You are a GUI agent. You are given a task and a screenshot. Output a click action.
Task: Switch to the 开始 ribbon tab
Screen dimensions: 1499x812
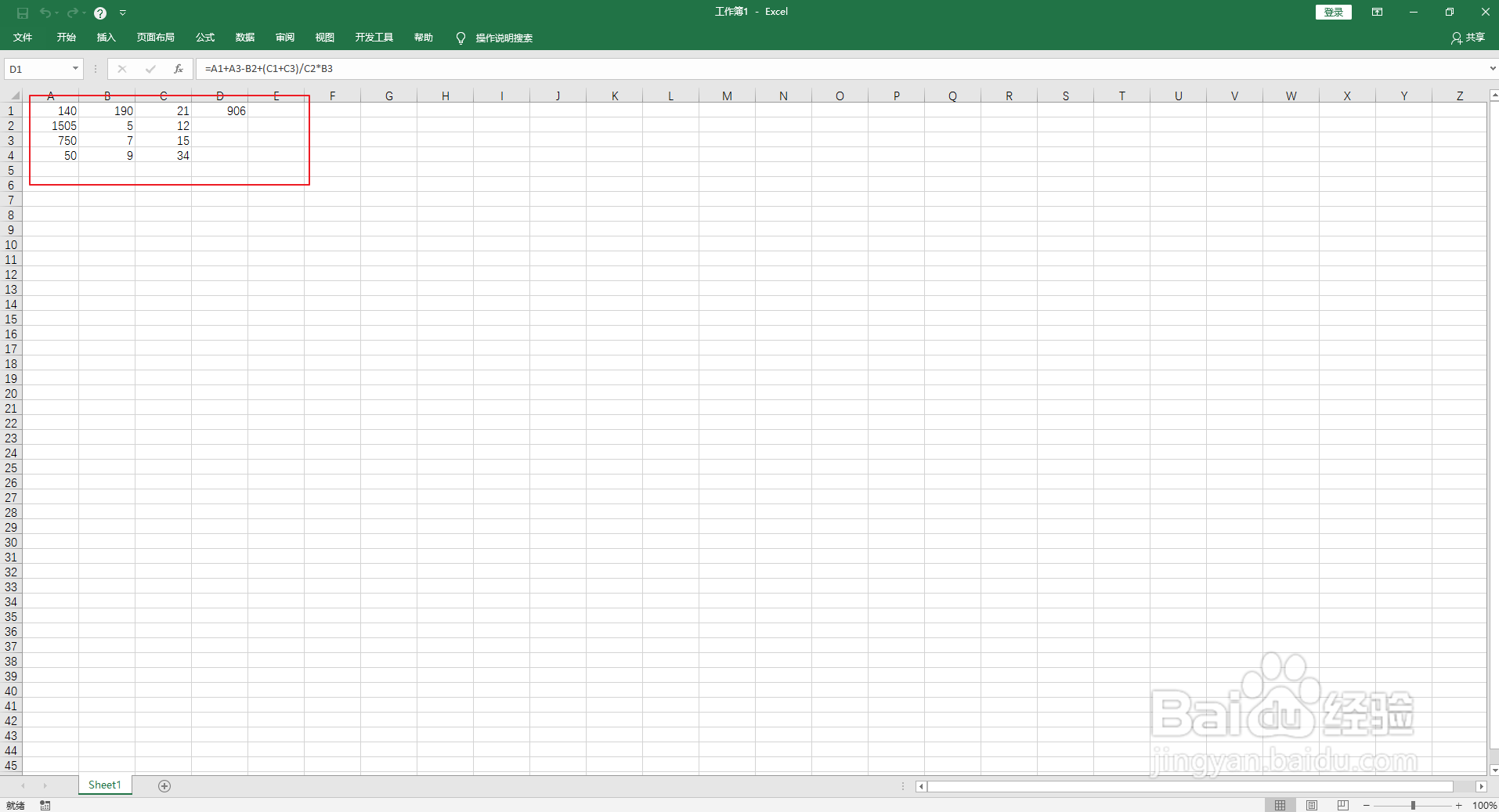[66, 38]
